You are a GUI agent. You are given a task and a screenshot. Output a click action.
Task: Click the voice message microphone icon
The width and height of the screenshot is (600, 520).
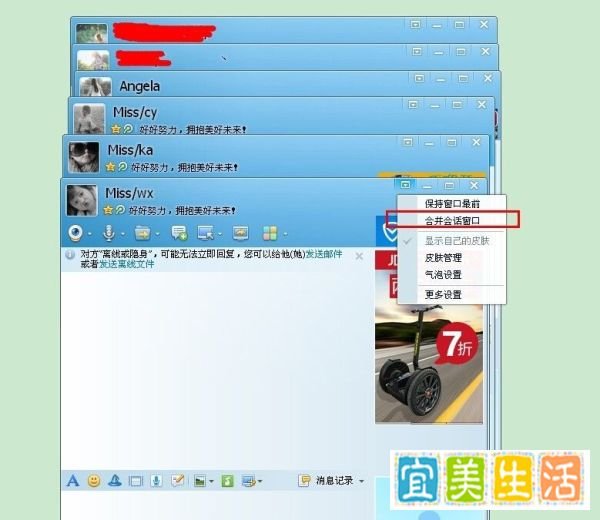coord(156,481)
